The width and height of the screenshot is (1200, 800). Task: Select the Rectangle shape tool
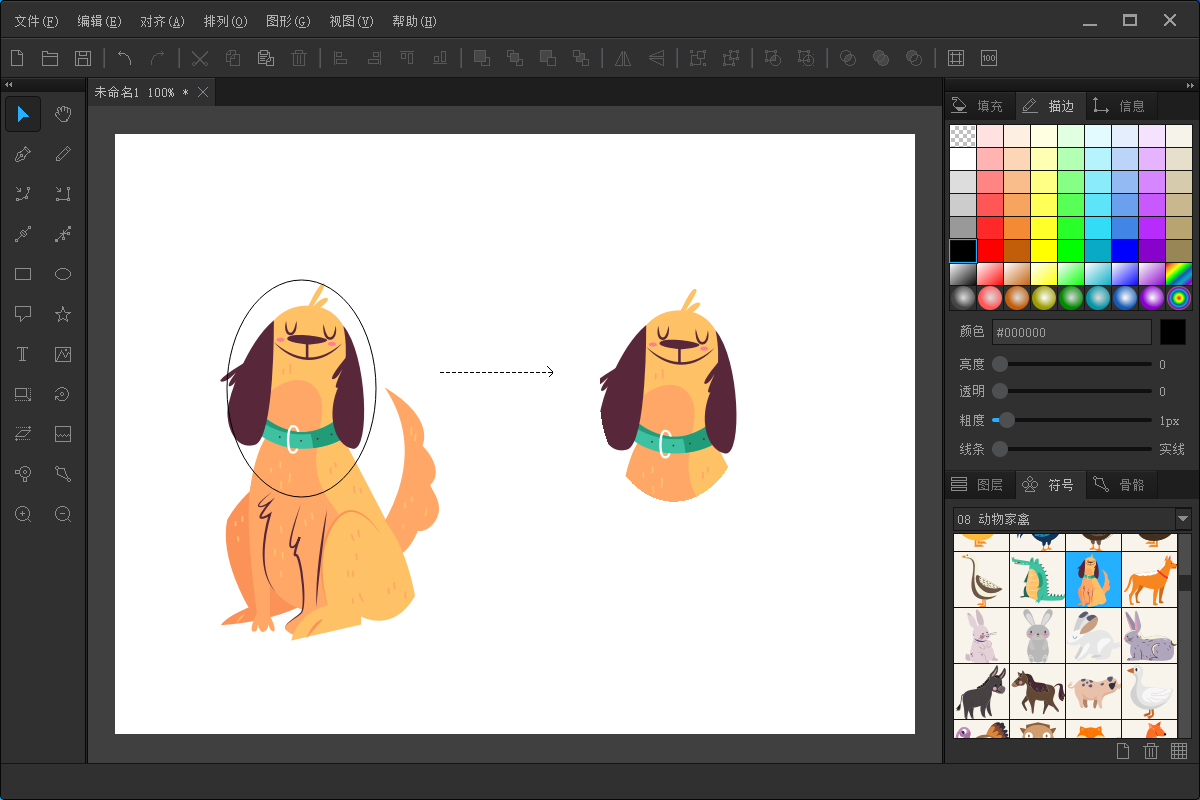pyautogui.click(x=23, y=274)
